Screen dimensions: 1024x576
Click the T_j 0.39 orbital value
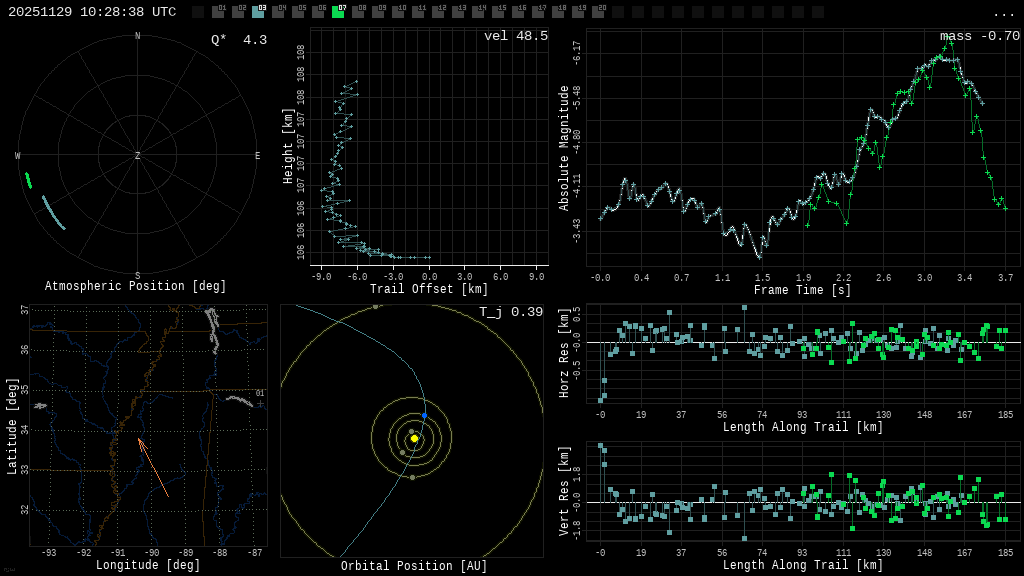pos(510,312)
